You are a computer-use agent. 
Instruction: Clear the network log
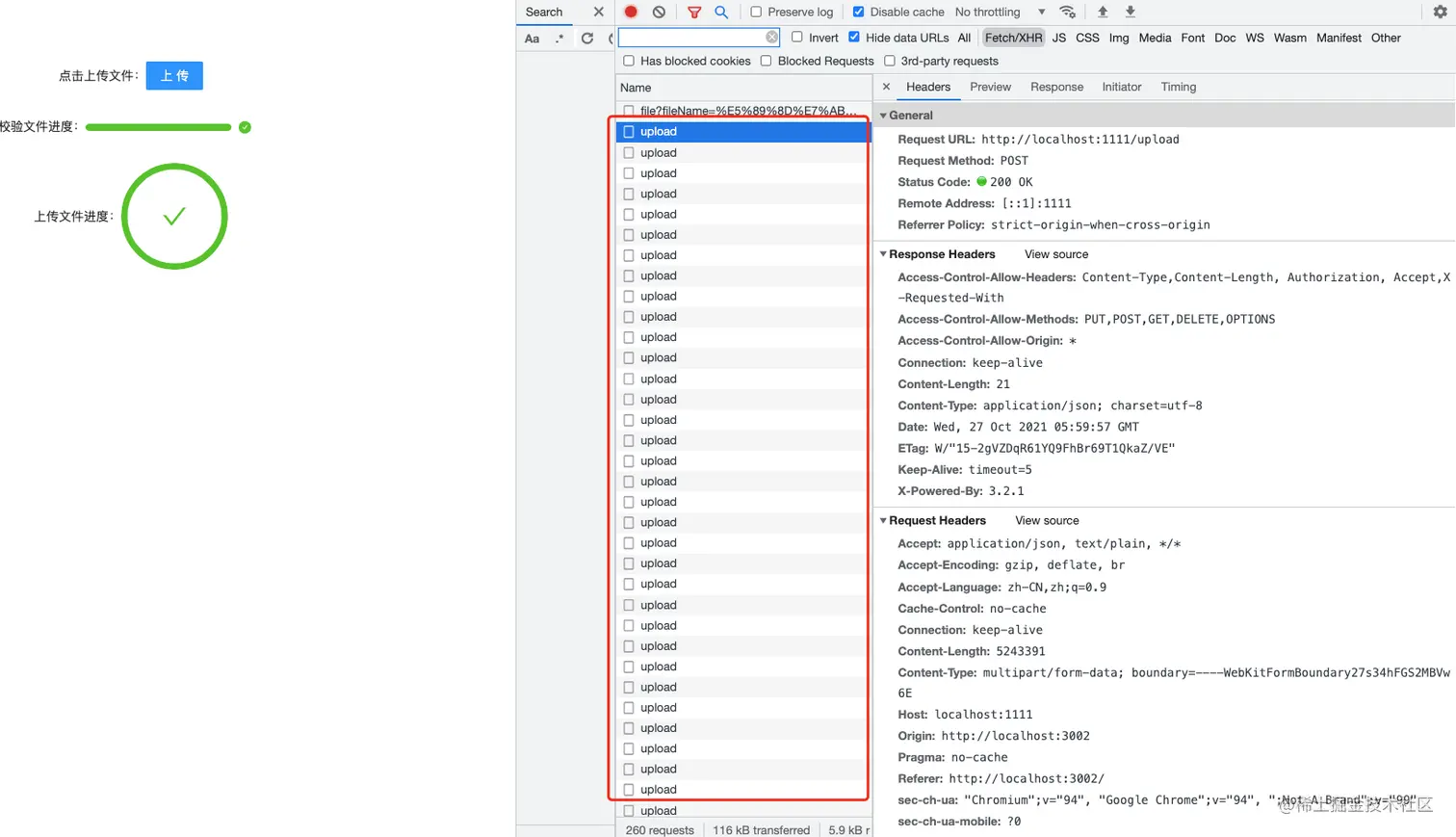pos(659,12)
